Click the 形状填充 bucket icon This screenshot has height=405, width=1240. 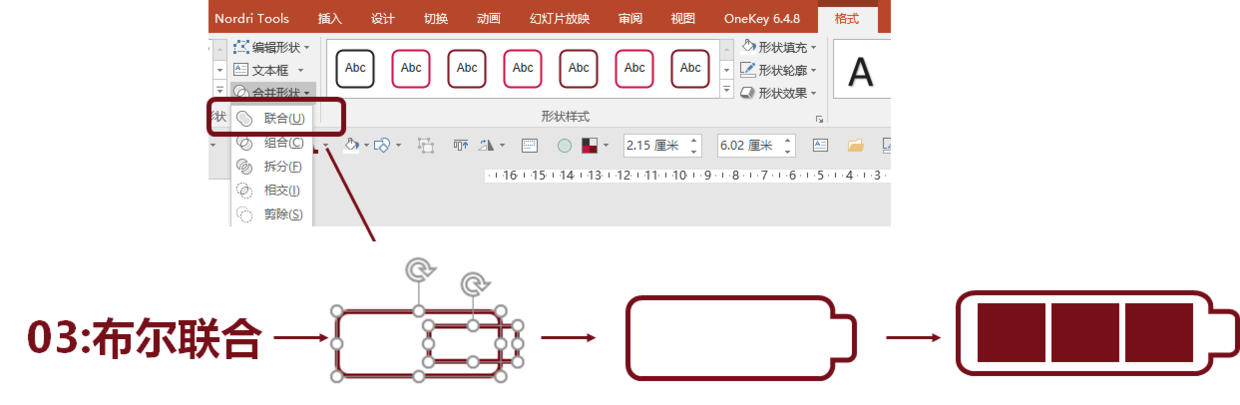pos(748,47)
